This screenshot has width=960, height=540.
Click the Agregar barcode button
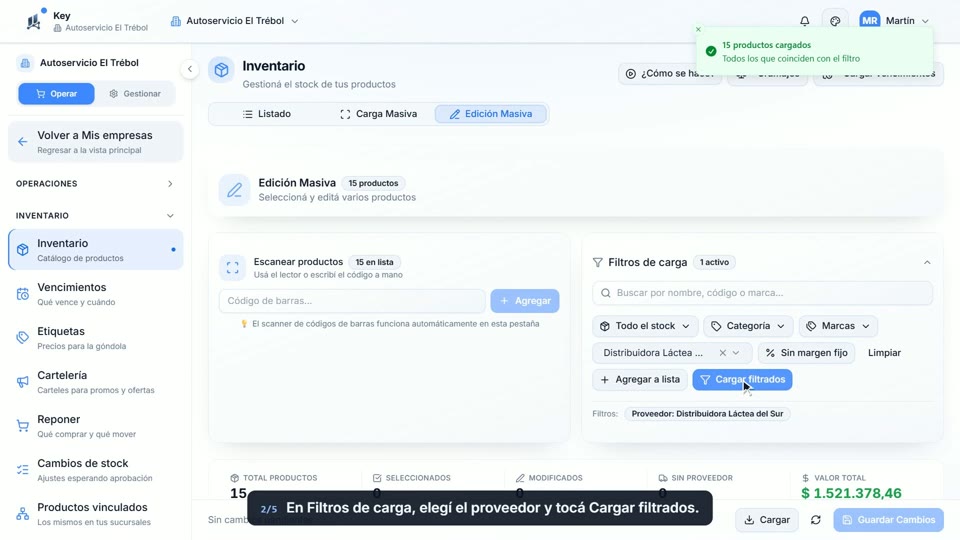[525, 301]
